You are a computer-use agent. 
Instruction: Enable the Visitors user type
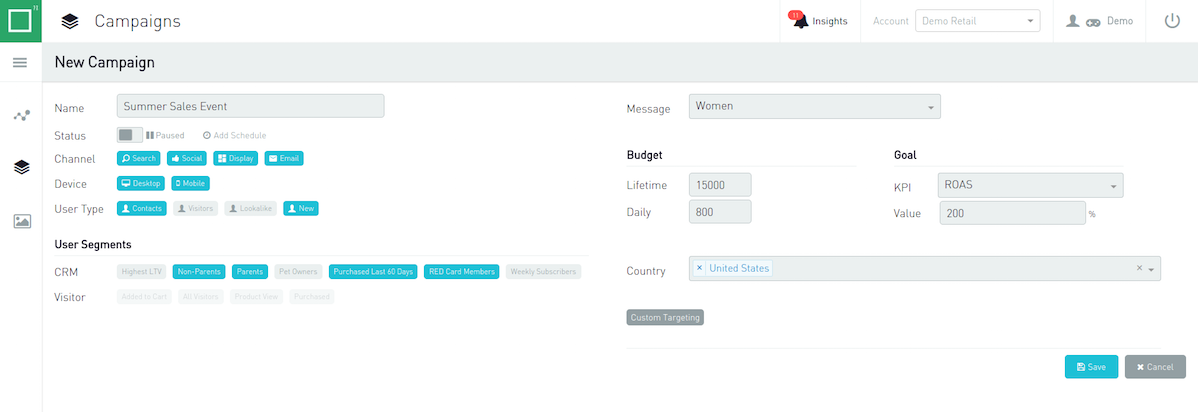tap(196, 208)
